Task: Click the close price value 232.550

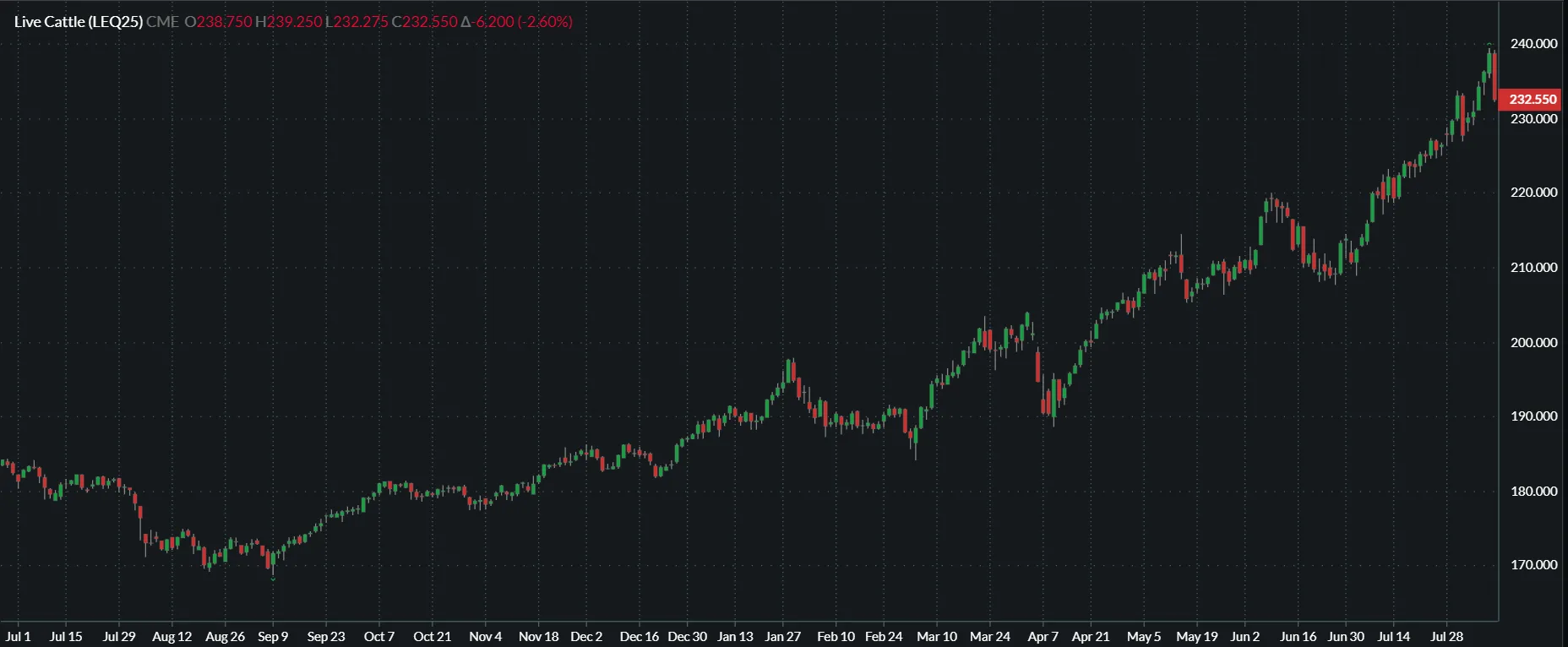Action: (429, 22)
